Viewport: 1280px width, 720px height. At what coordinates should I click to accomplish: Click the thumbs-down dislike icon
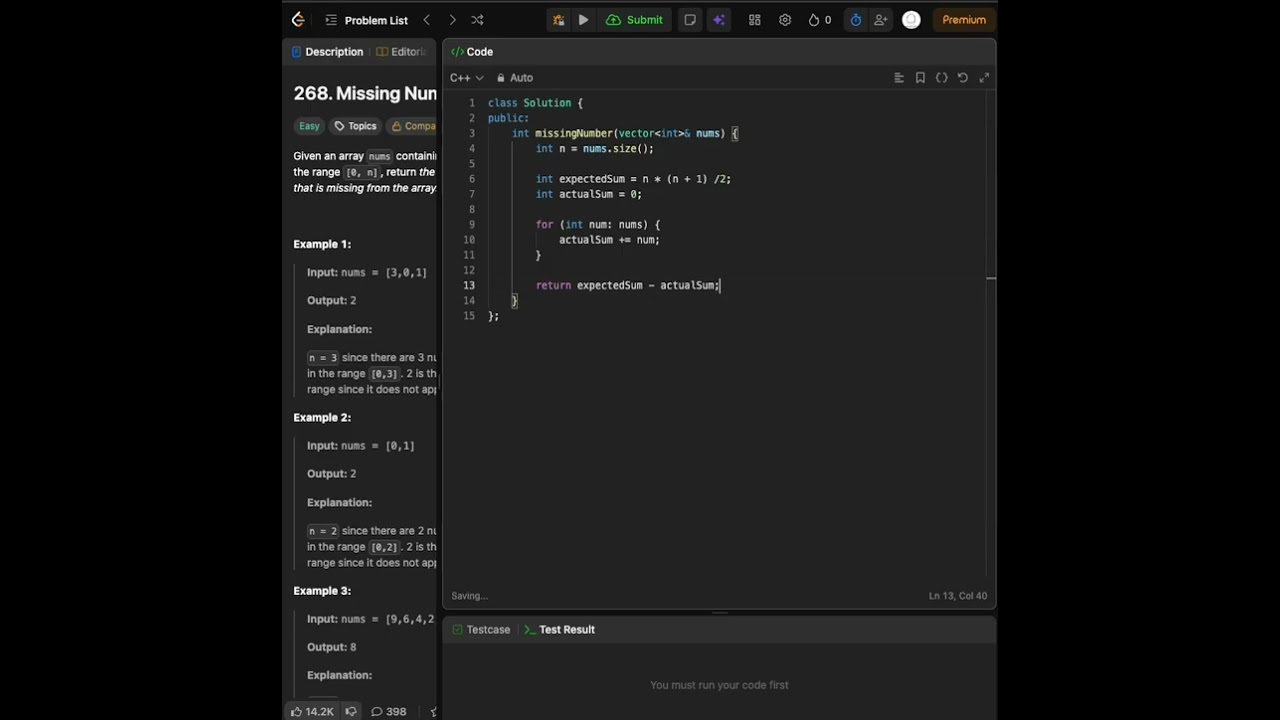[351, 712]
